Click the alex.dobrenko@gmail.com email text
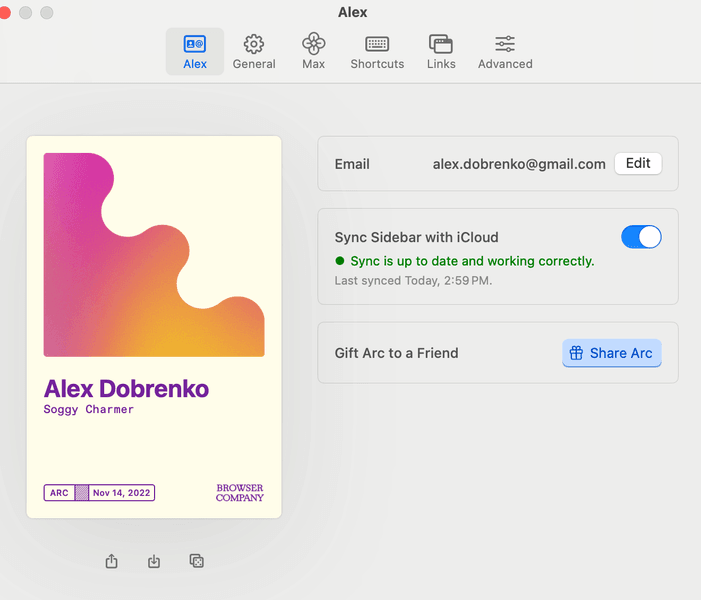 [519, 164]
